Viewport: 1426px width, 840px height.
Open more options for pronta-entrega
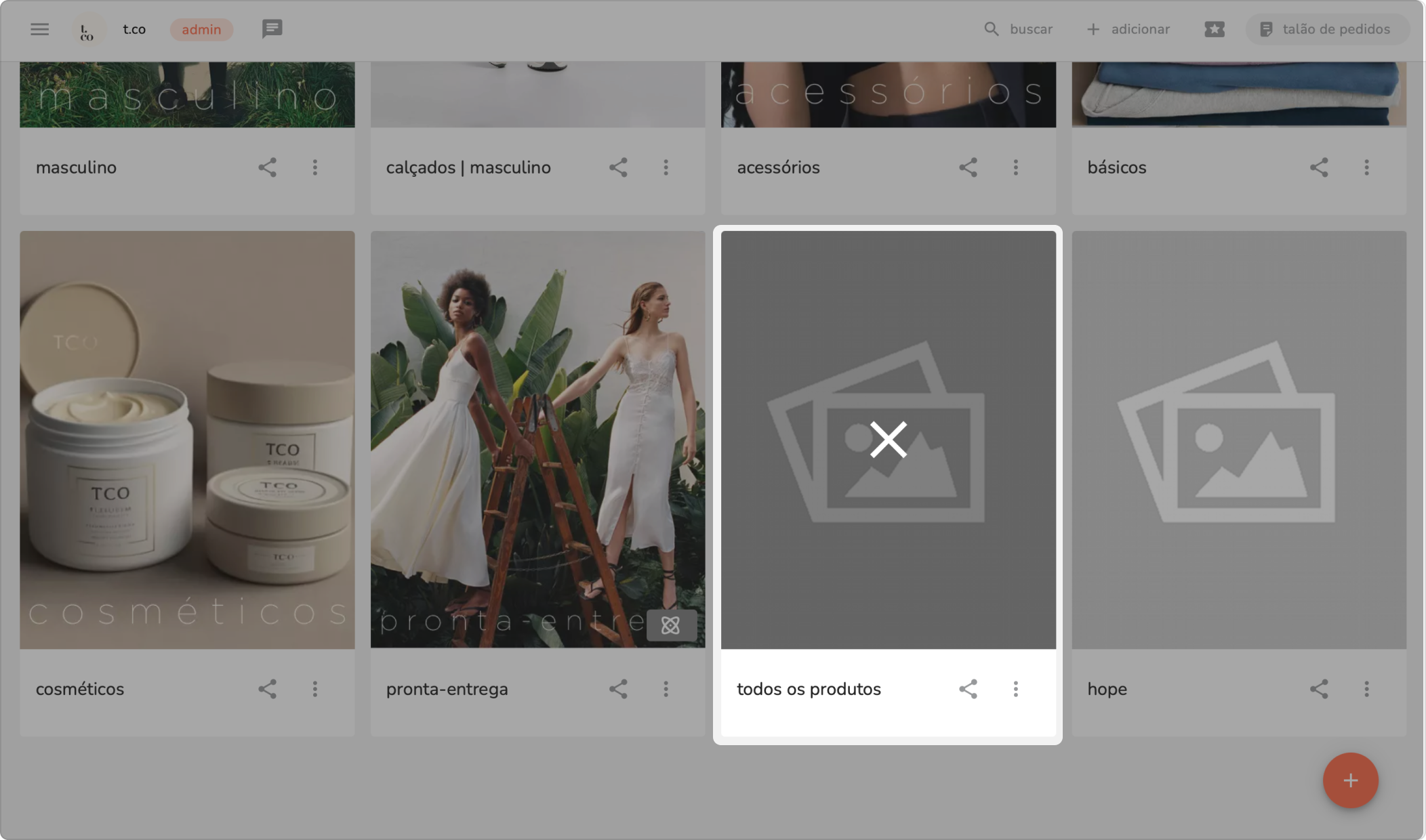coord(666,689)
